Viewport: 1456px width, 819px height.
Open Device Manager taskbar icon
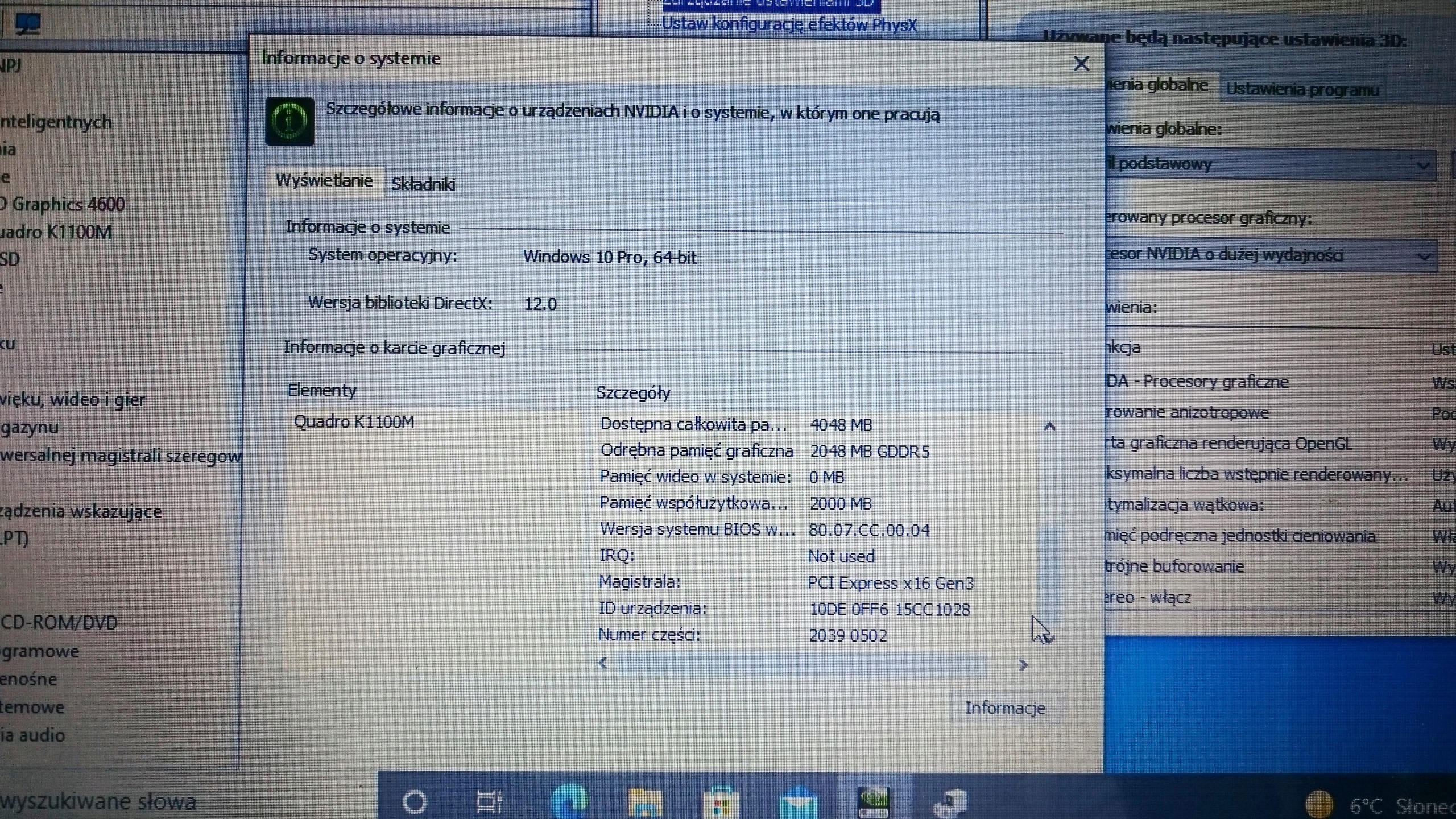click(949, 803)
